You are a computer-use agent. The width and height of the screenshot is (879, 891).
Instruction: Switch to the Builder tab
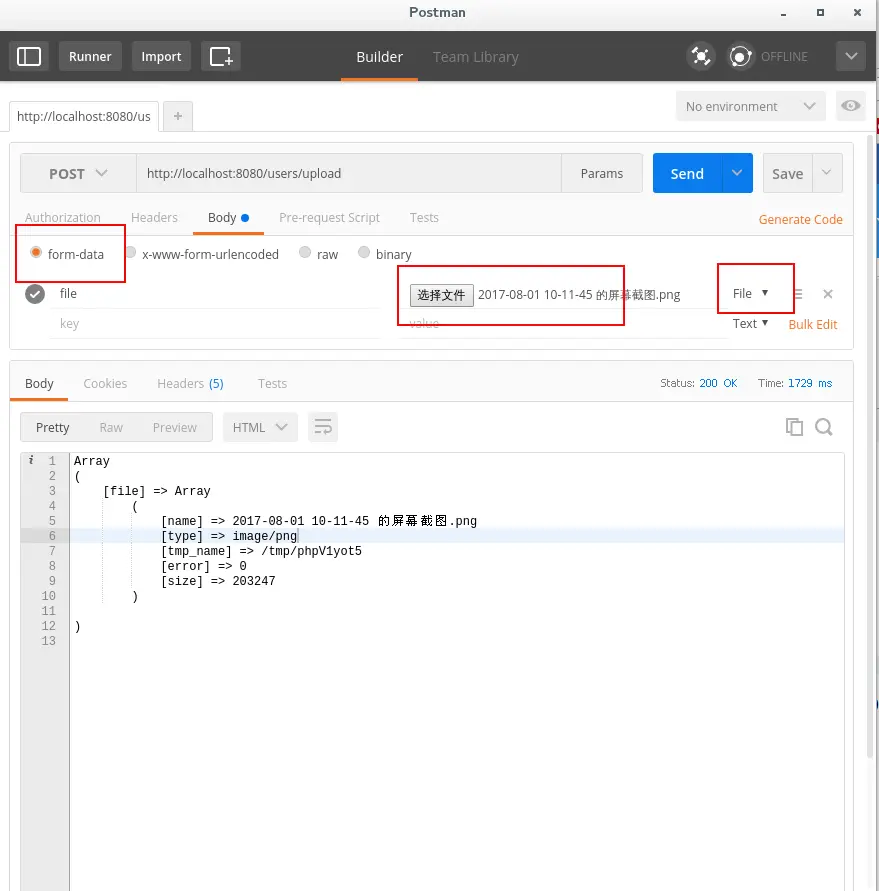[379, 57]
